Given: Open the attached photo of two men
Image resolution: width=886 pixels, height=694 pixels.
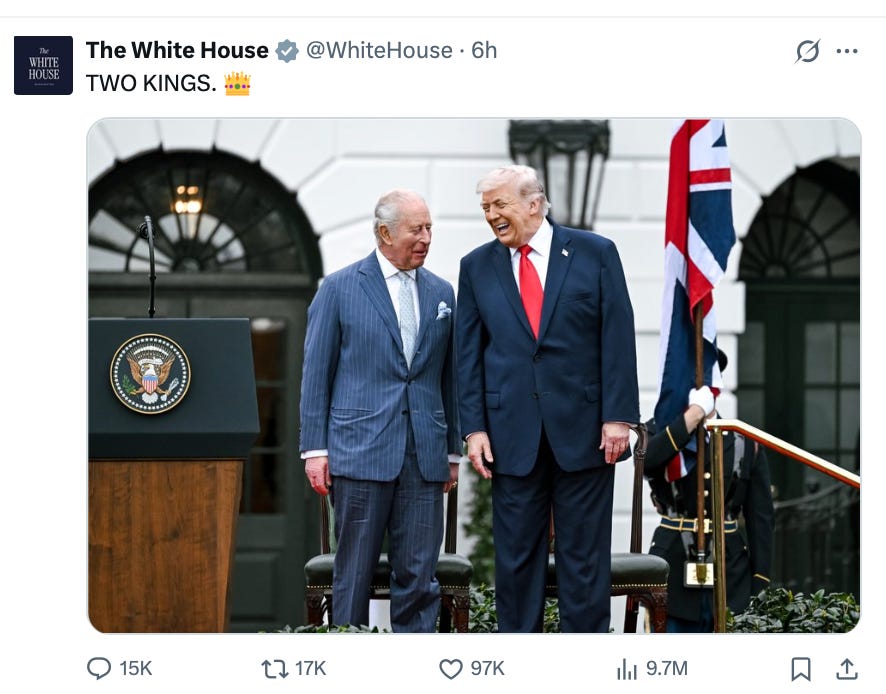Looking at the screenshot, I should (x=474, y=375).
